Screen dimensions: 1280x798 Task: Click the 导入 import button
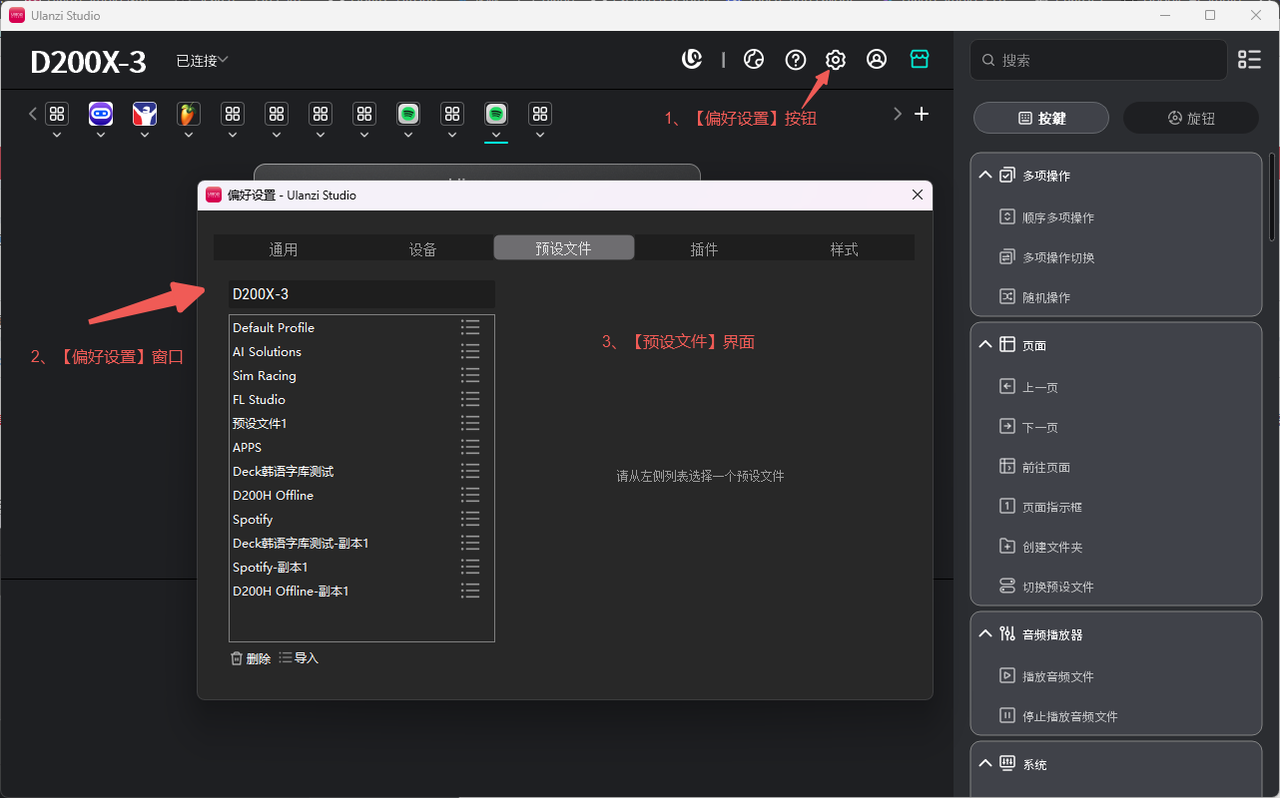(x=299, y=658)
